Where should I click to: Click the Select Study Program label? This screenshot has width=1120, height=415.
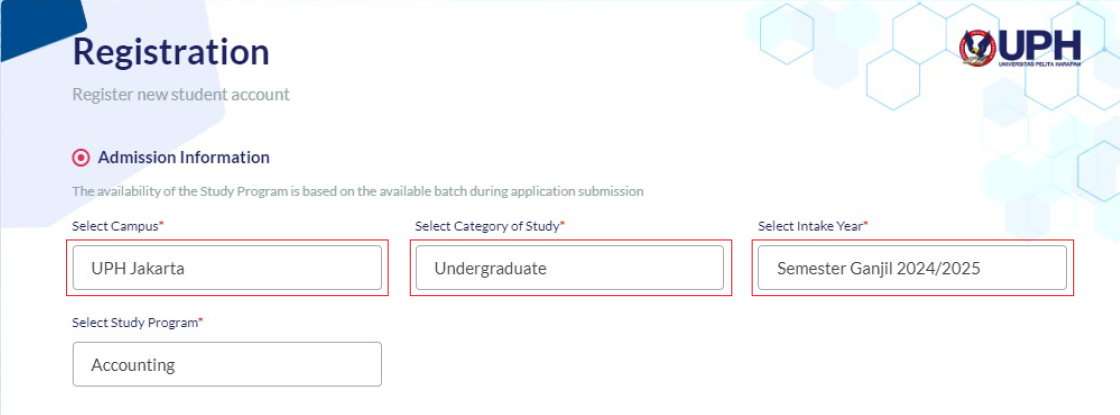click(x=135, y=322)
